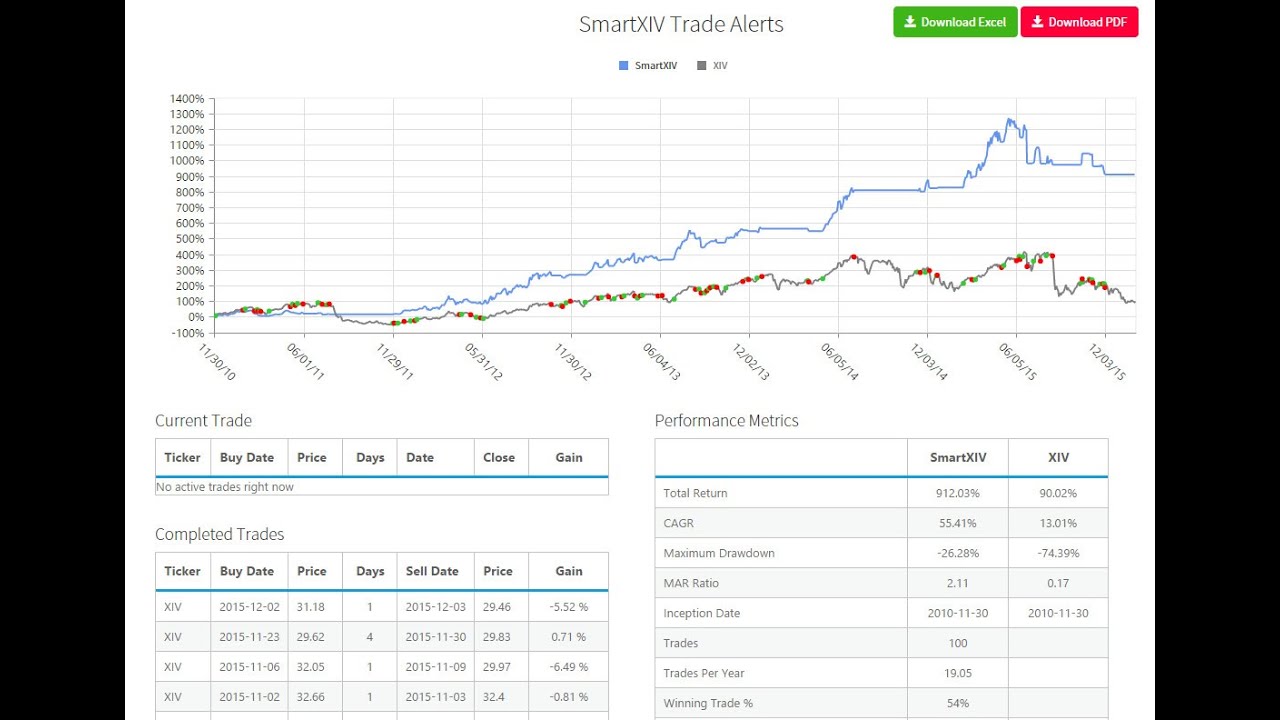This screenshot has width=1280, height=720.
Task: Click the Gain header in Completed Trades
Action: click(569, 572)
